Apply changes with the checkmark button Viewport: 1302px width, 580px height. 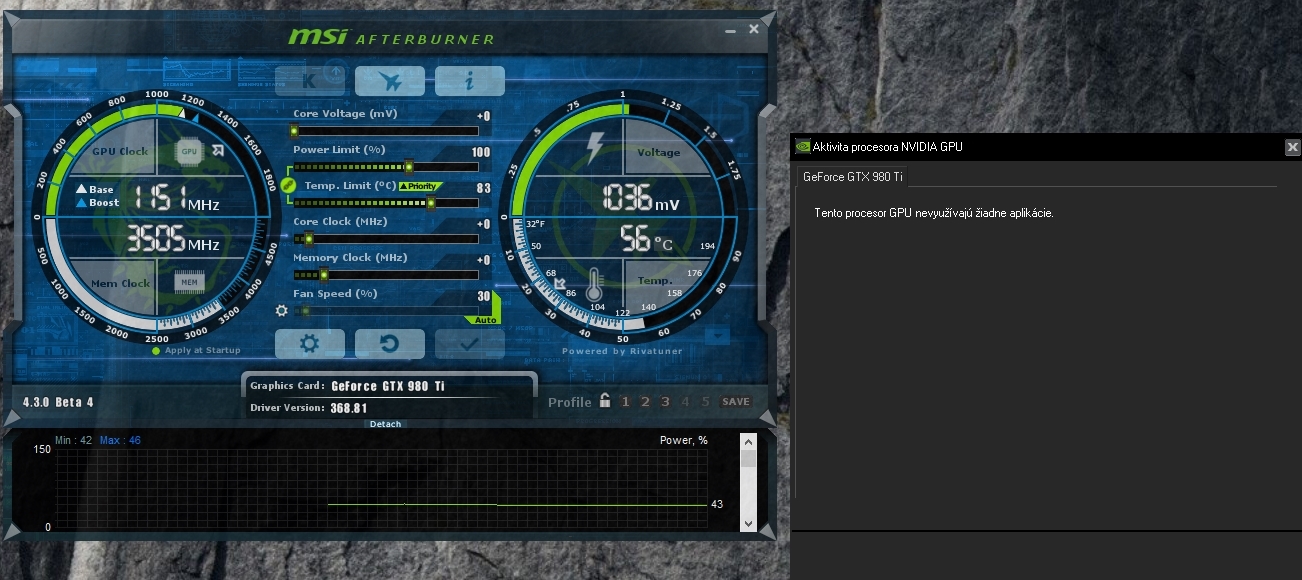(469, 344)
